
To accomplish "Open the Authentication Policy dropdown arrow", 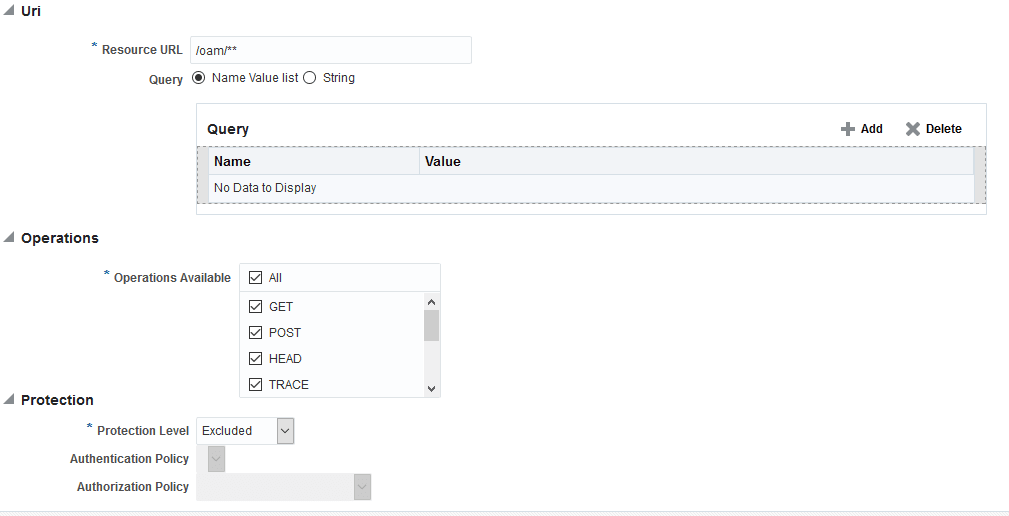I will pos(217,459).
